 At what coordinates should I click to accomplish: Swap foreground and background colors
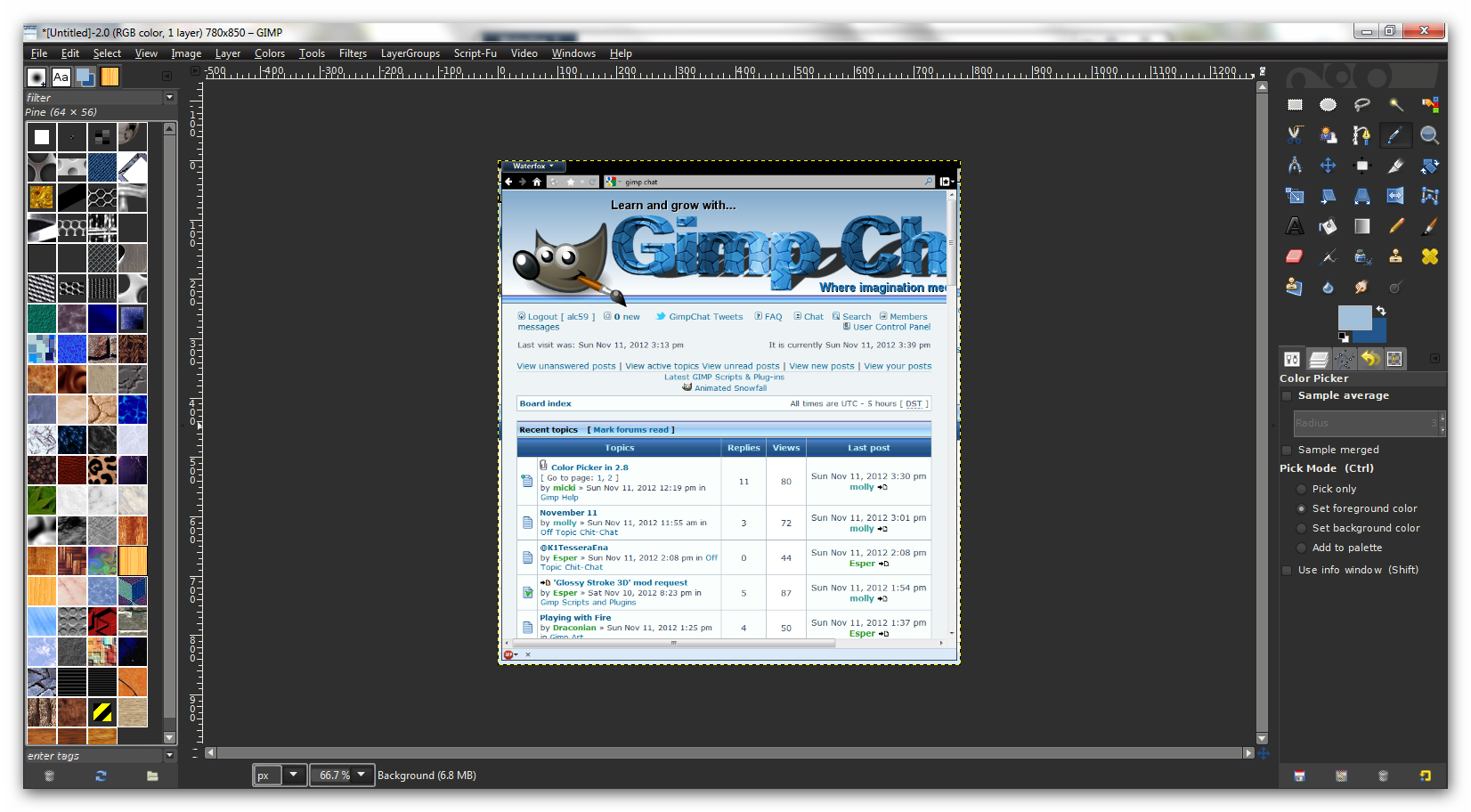pos(1380,311)
